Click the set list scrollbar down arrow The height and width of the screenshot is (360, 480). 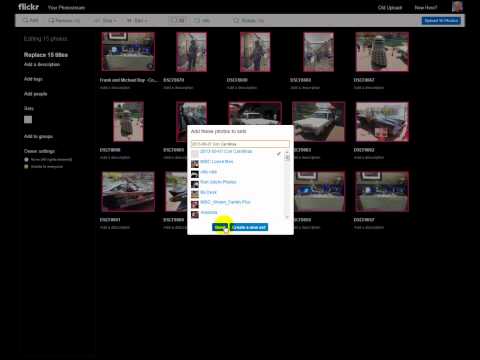tap(287, 217)
